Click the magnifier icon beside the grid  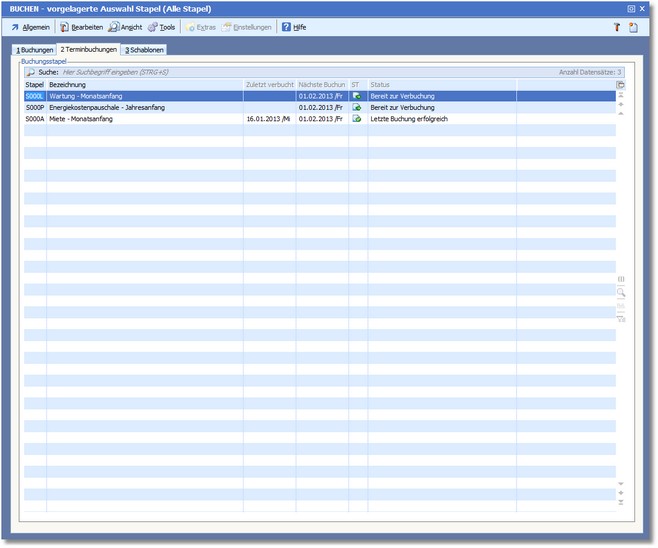point(621,293)
